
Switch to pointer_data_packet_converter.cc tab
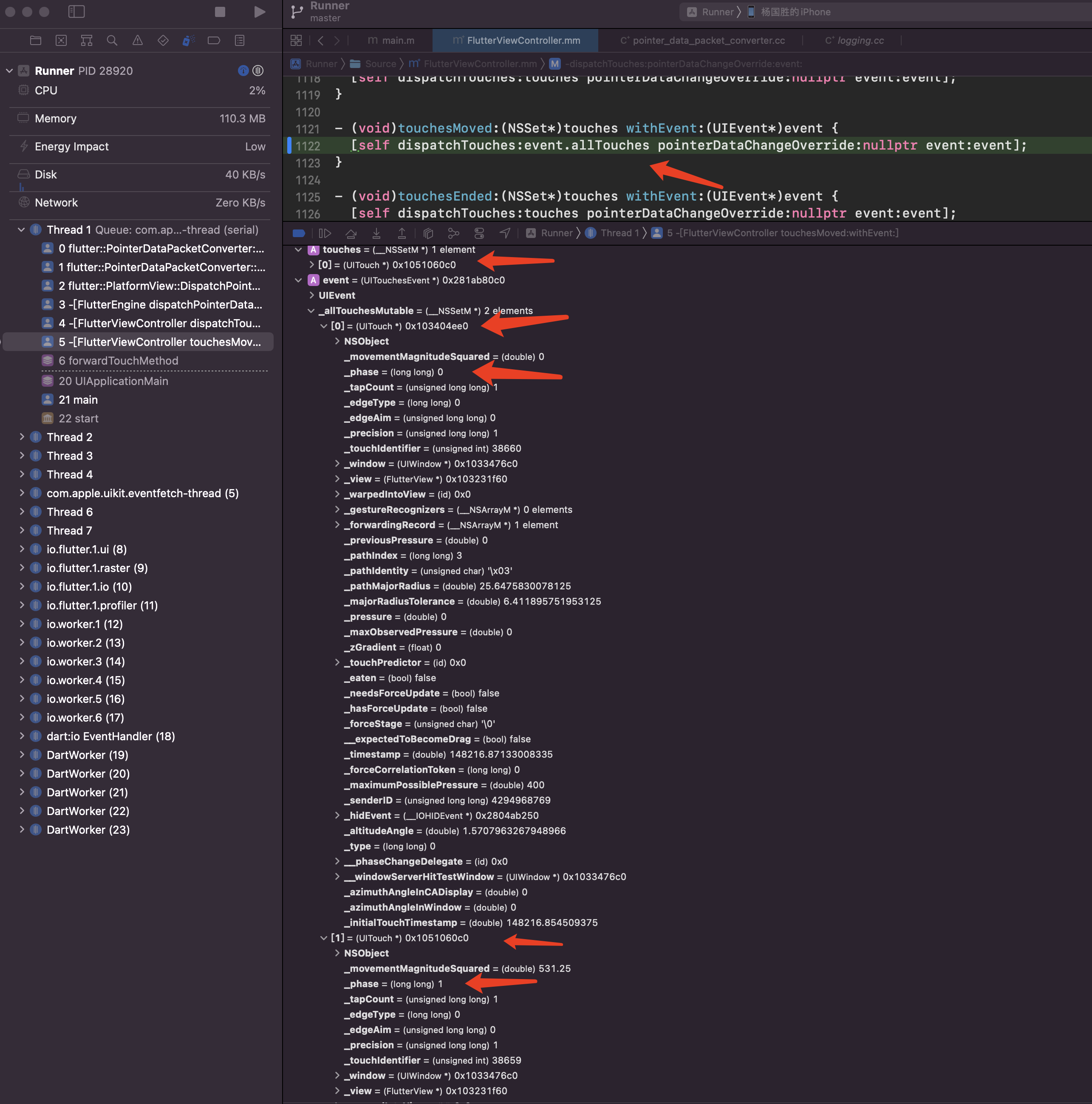pos(702,40)
